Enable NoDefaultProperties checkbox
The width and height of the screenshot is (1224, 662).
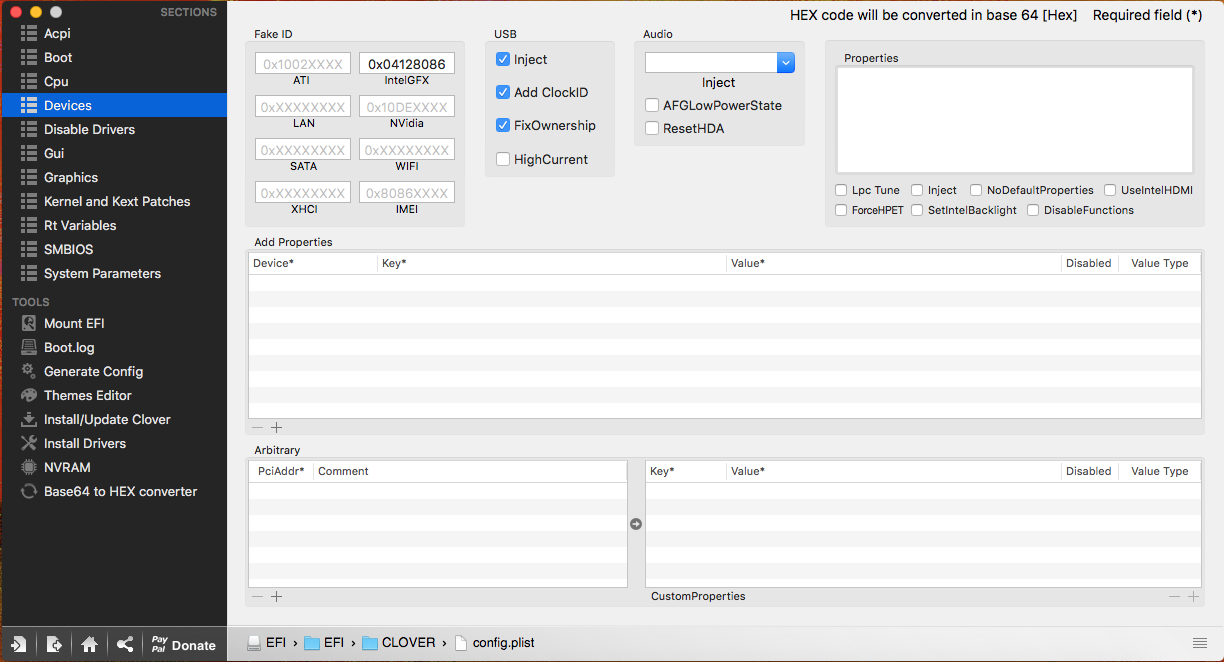(x=976, y=190)
